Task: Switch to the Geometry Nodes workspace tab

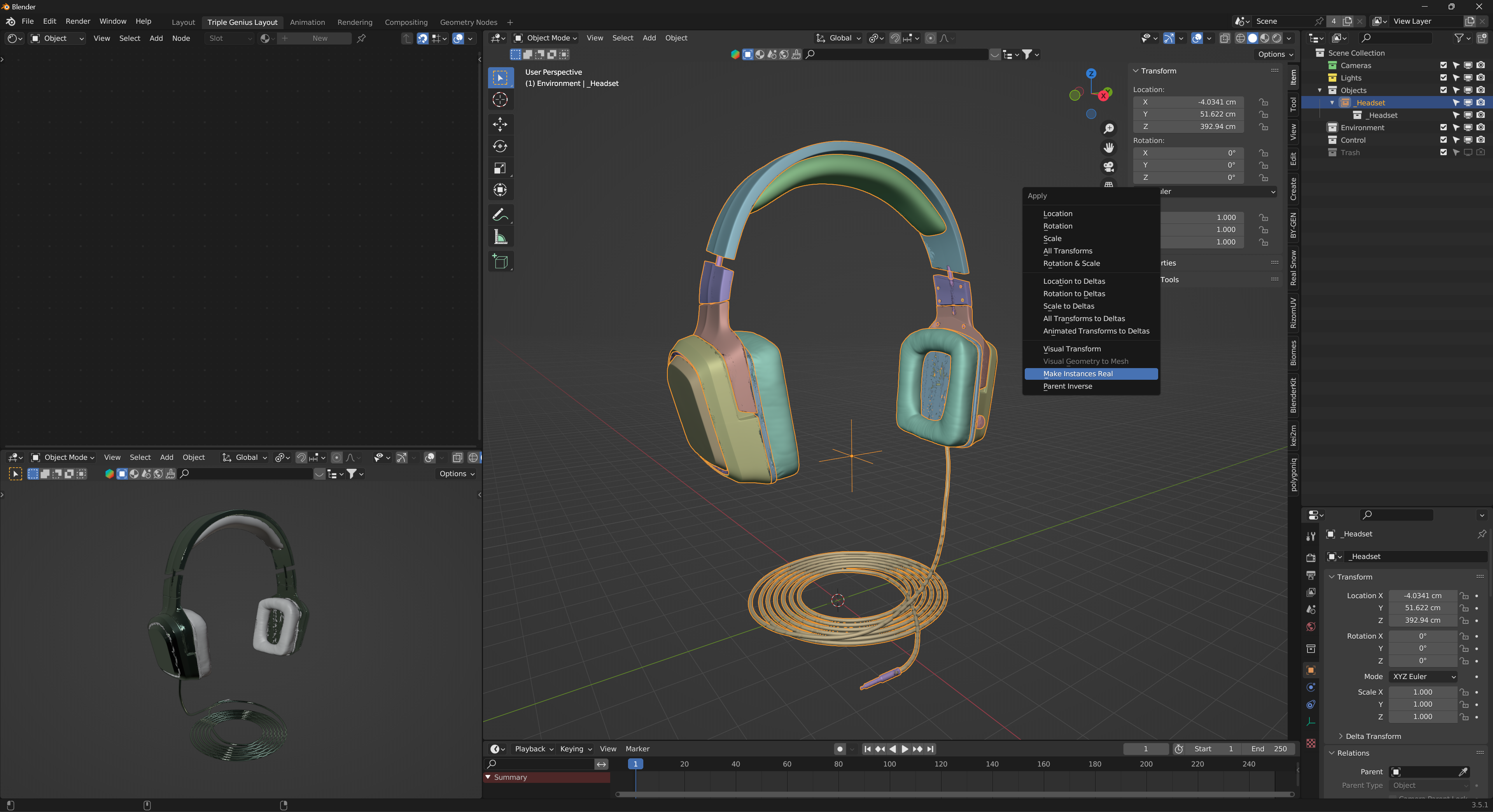Action: (468, 22)
